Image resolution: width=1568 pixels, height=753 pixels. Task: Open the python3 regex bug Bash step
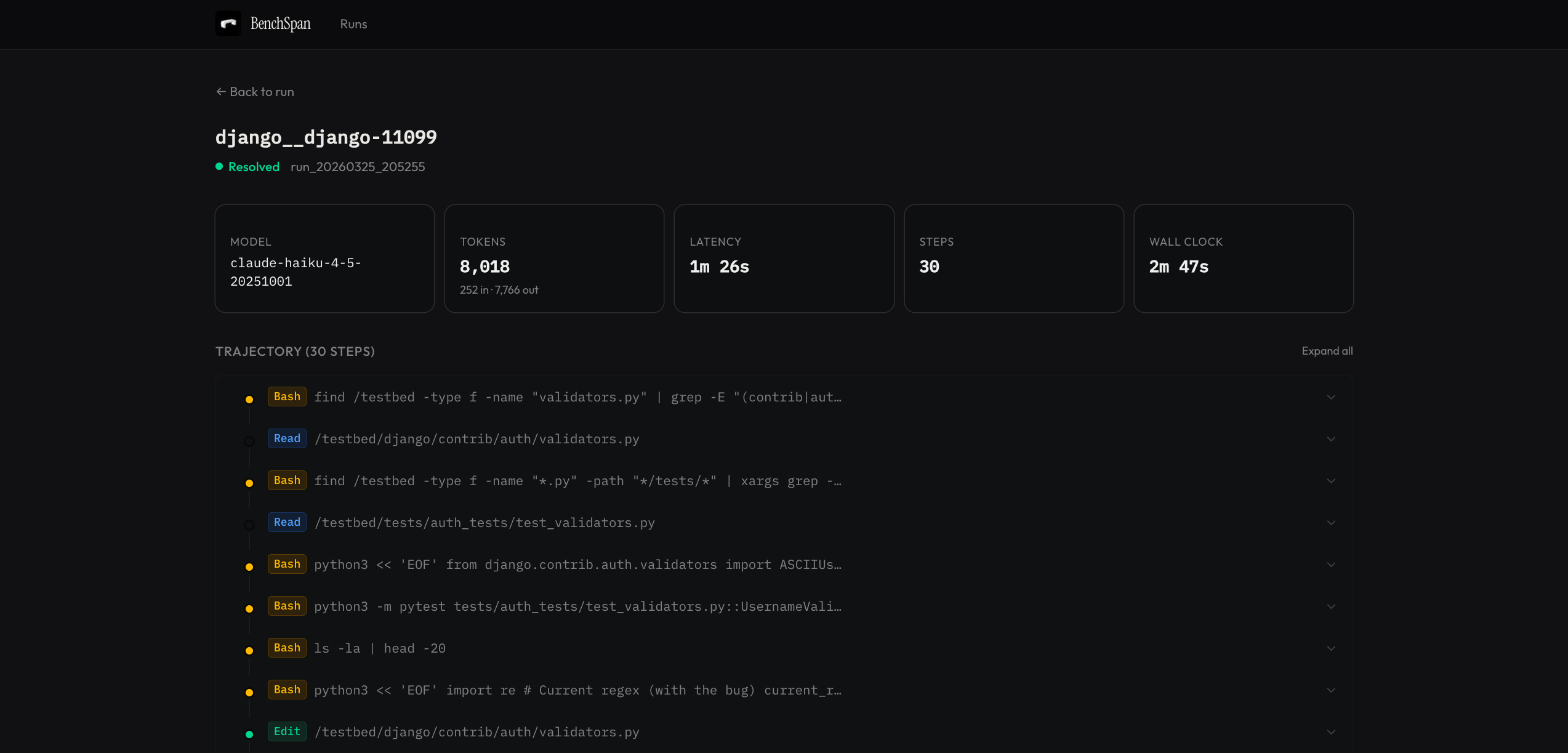(577, 690)
